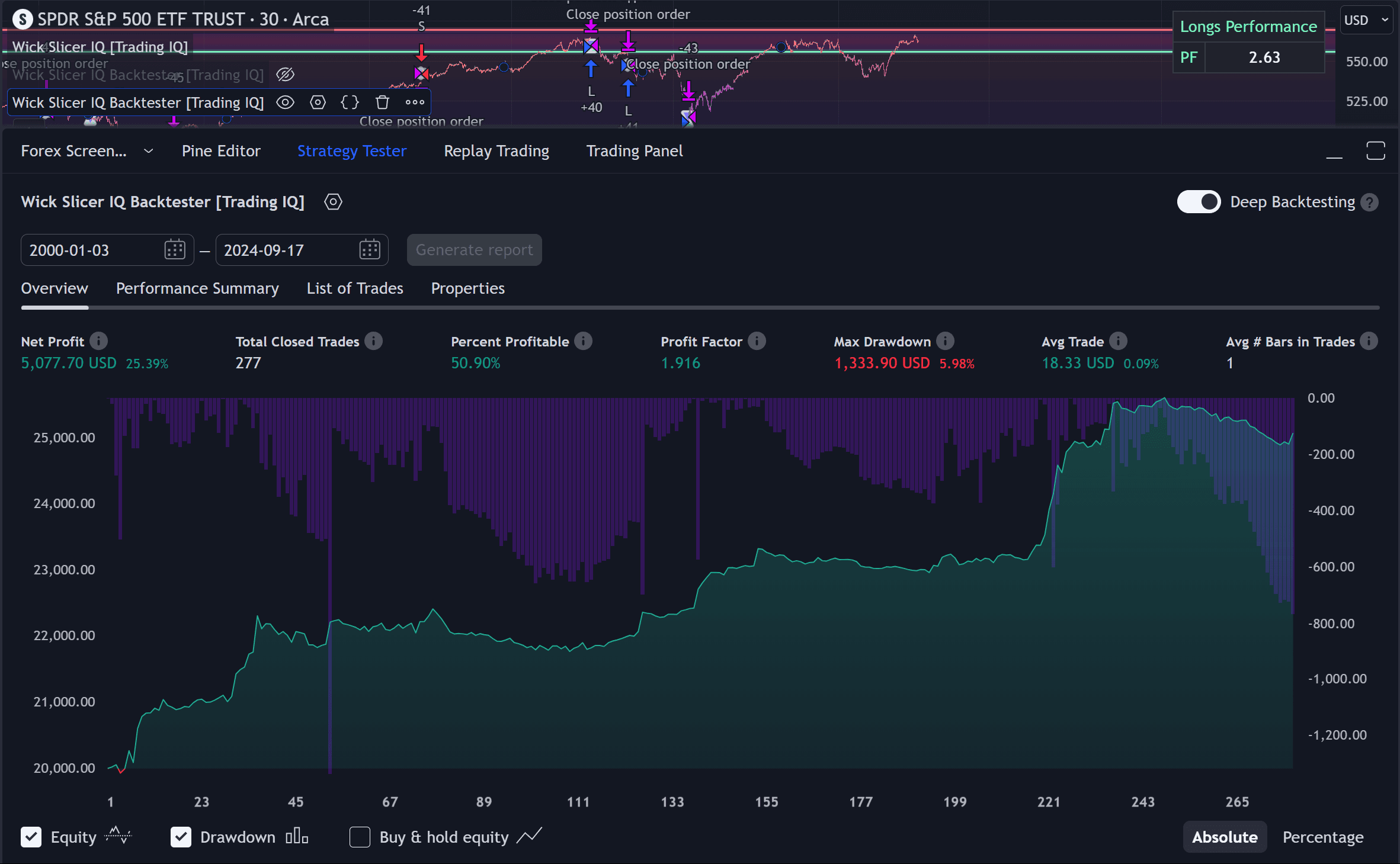Open the Net Profit info tooltip icon
Viewport: 1400px width, 864px height.
pyautogui.click(x=98, y=341)
